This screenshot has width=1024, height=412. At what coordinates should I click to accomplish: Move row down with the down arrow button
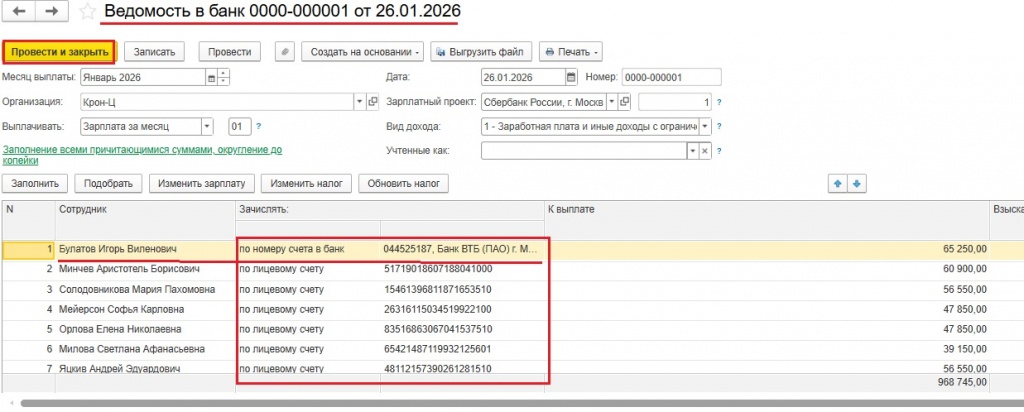[856, 183]
